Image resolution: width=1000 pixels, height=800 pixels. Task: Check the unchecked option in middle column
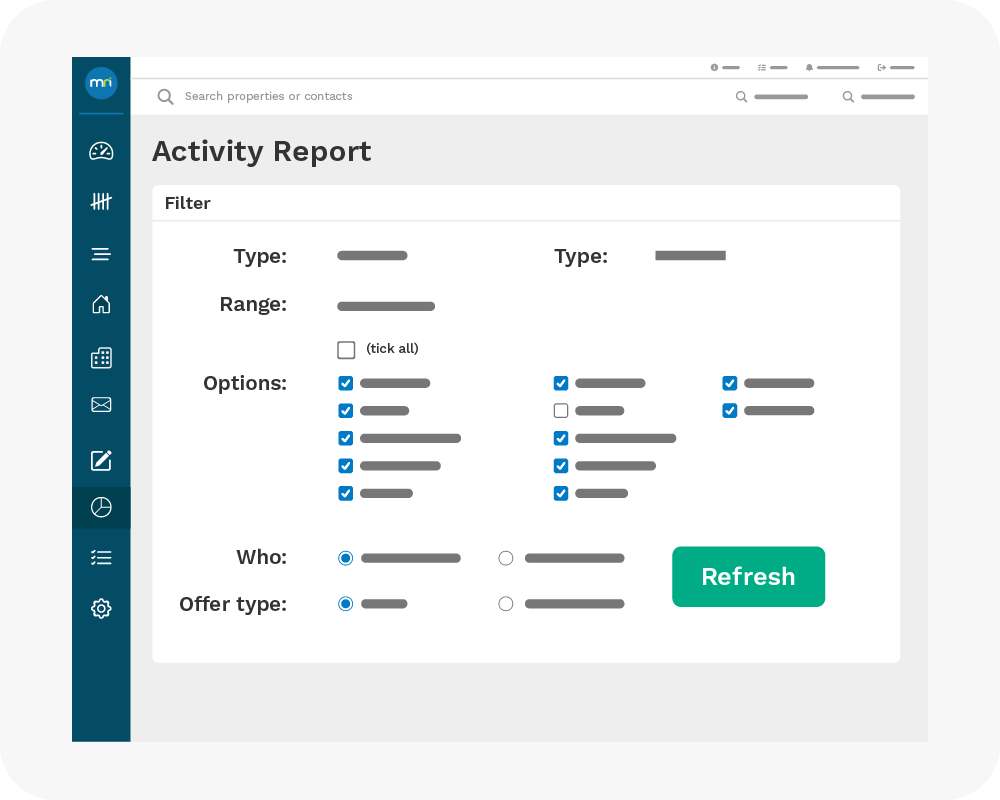click(561, 411)
